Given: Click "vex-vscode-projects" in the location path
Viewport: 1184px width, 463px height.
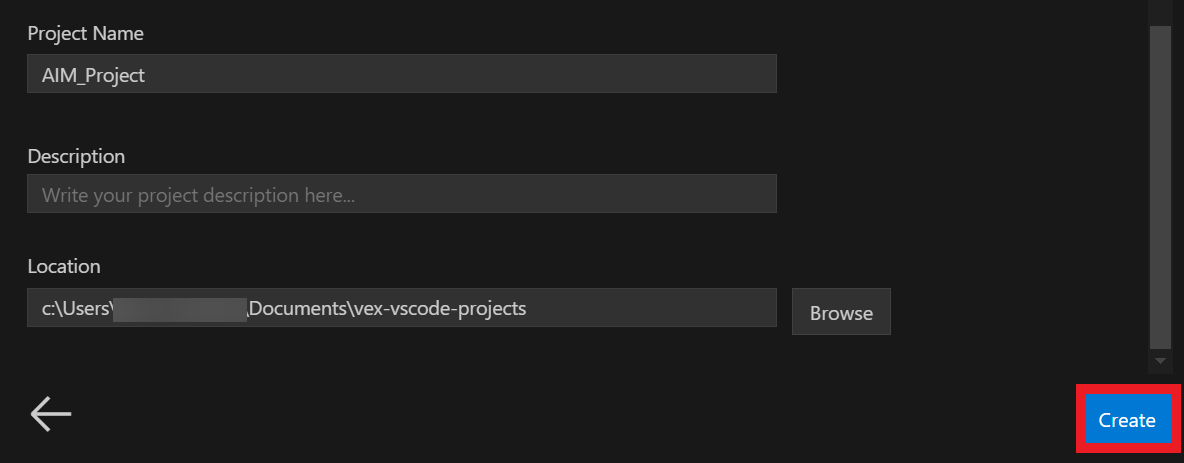Looking at the screenshot, I should 438,308.
